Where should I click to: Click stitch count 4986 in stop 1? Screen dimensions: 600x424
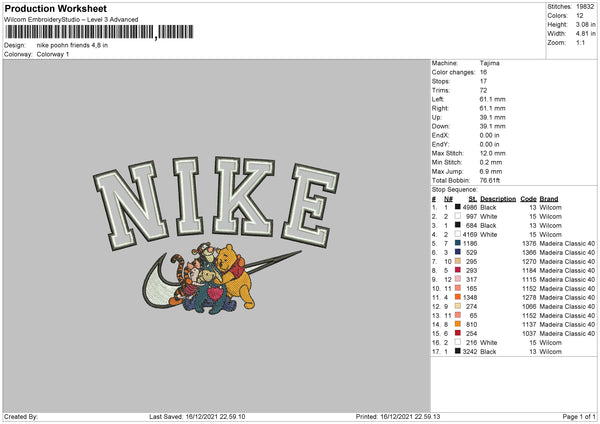[x=470, y=207]
